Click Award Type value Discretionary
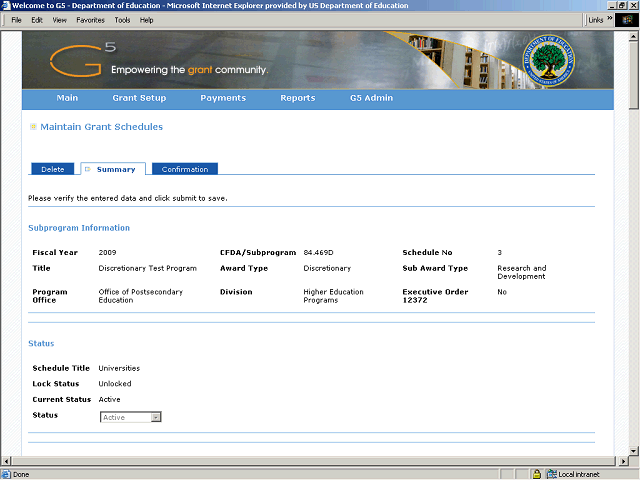Viewport: 640px width, 480px height. (x=327, y=268)
